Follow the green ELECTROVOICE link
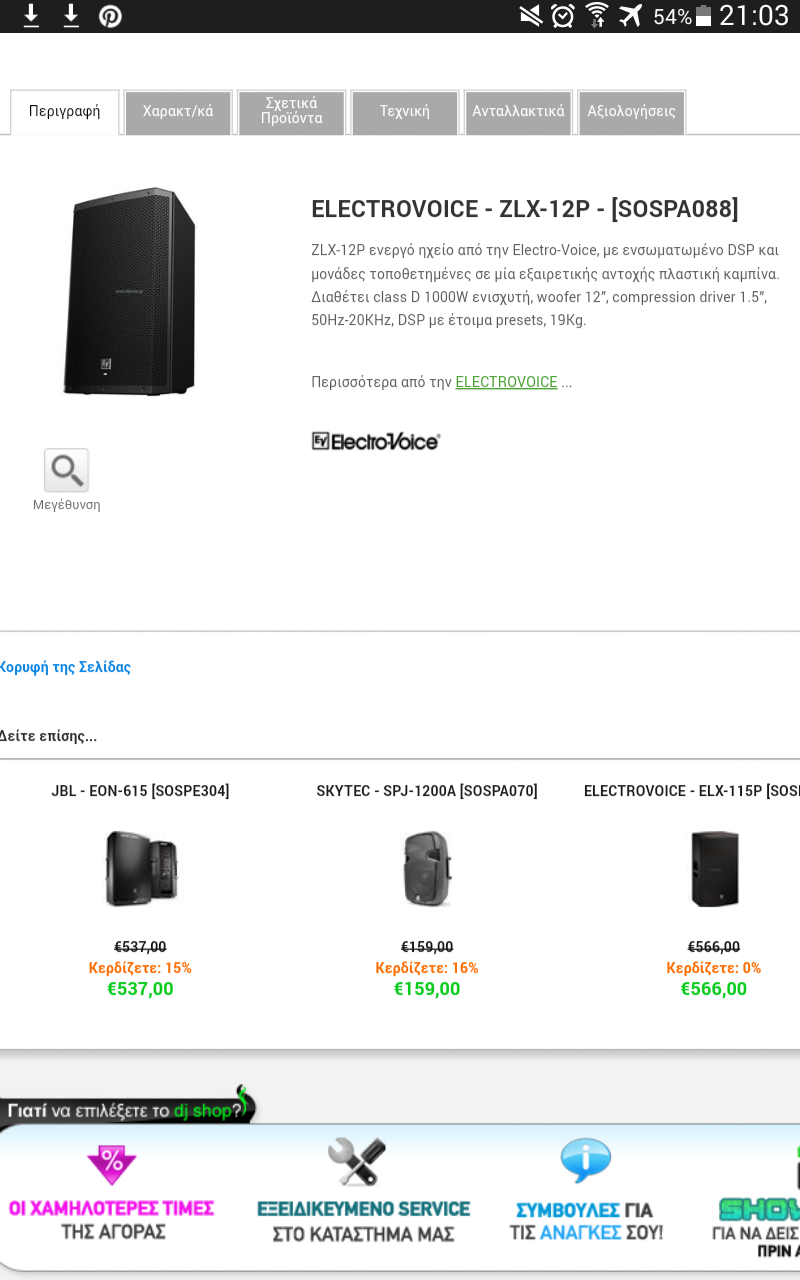The image size is (800, 1280). pos(506,382)
